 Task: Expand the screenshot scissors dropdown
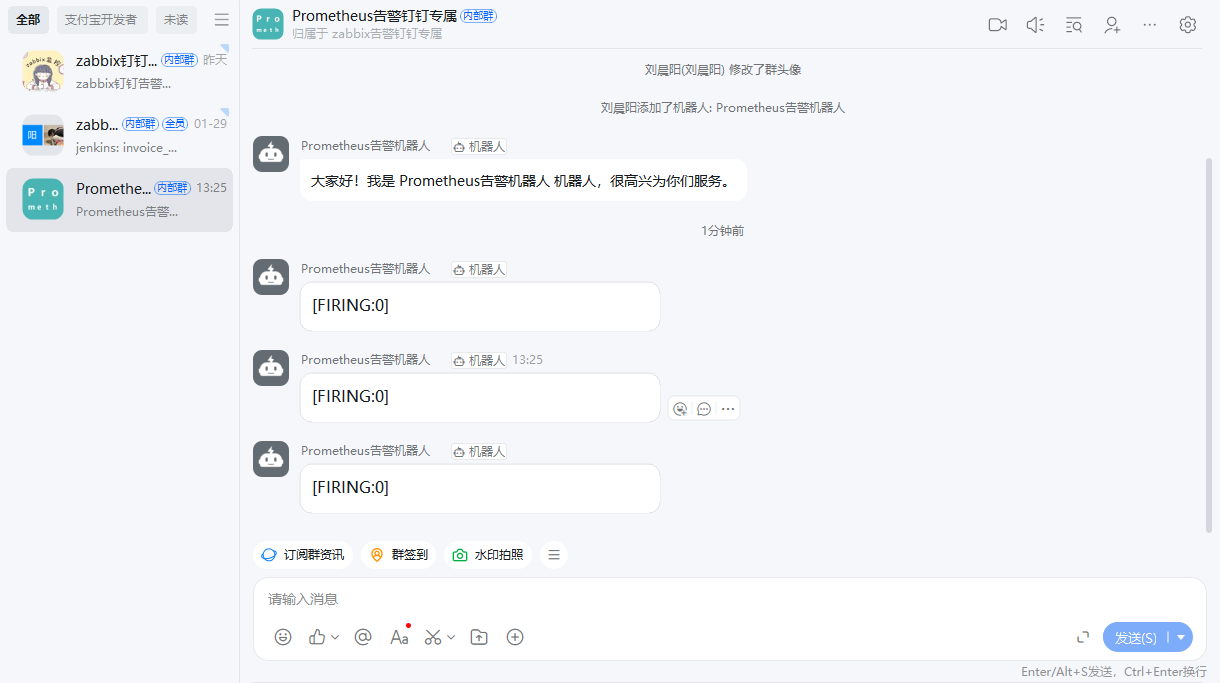[451, 637]
